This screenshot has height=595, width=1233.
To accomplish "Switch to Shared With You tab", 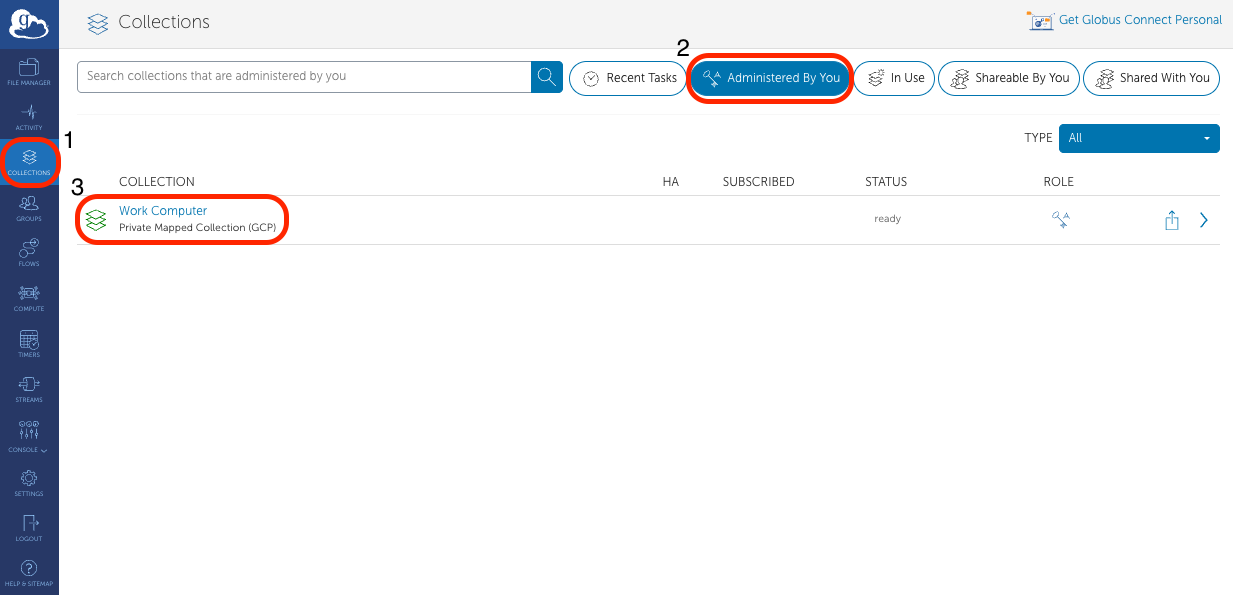I will (1151, 78).
